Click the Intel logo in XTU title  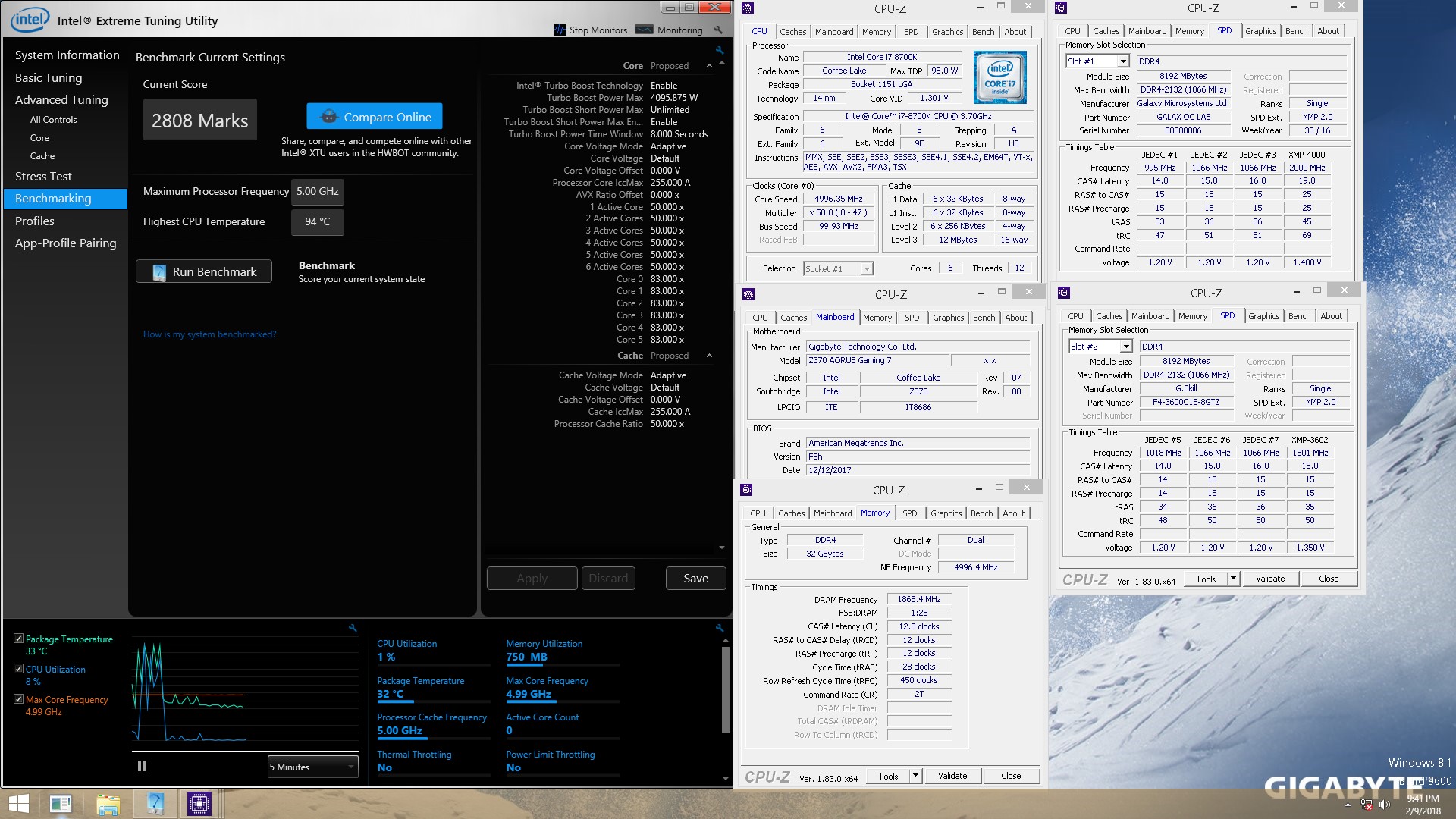tap(30, 20)
